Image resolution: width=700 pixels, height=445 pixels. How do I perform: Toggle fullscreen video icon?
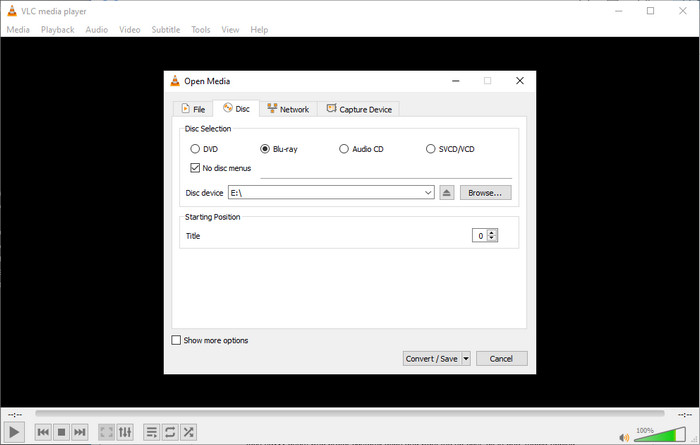tap(106, 432)
